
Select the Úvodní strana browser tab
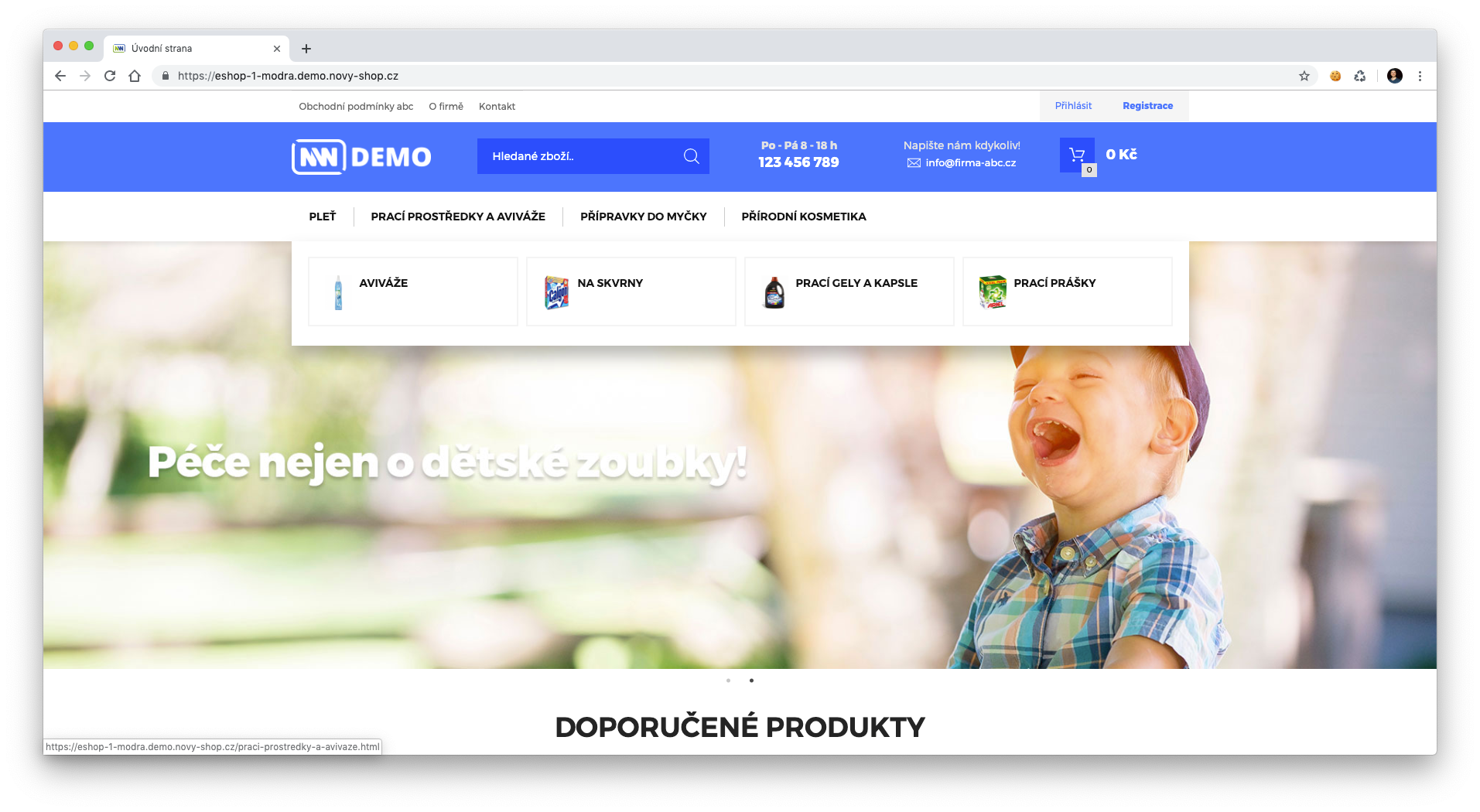tap(197, 48)
